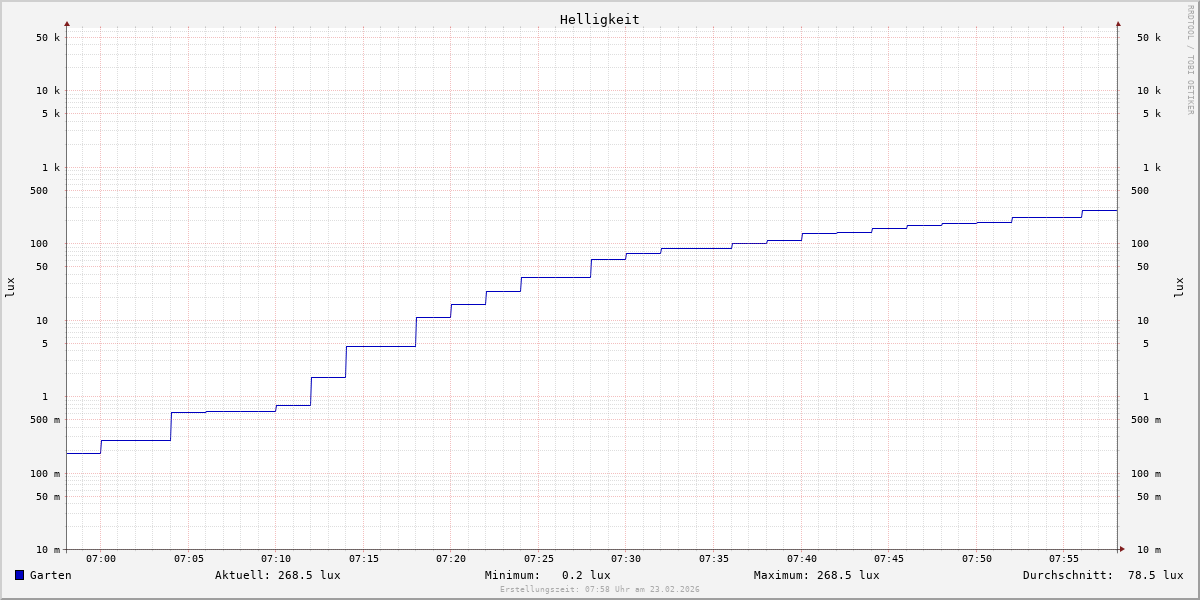This screenshot has width=1200, height=600.
Task: Click the 07:55 time axis label
Action: tap(1064, 559)
